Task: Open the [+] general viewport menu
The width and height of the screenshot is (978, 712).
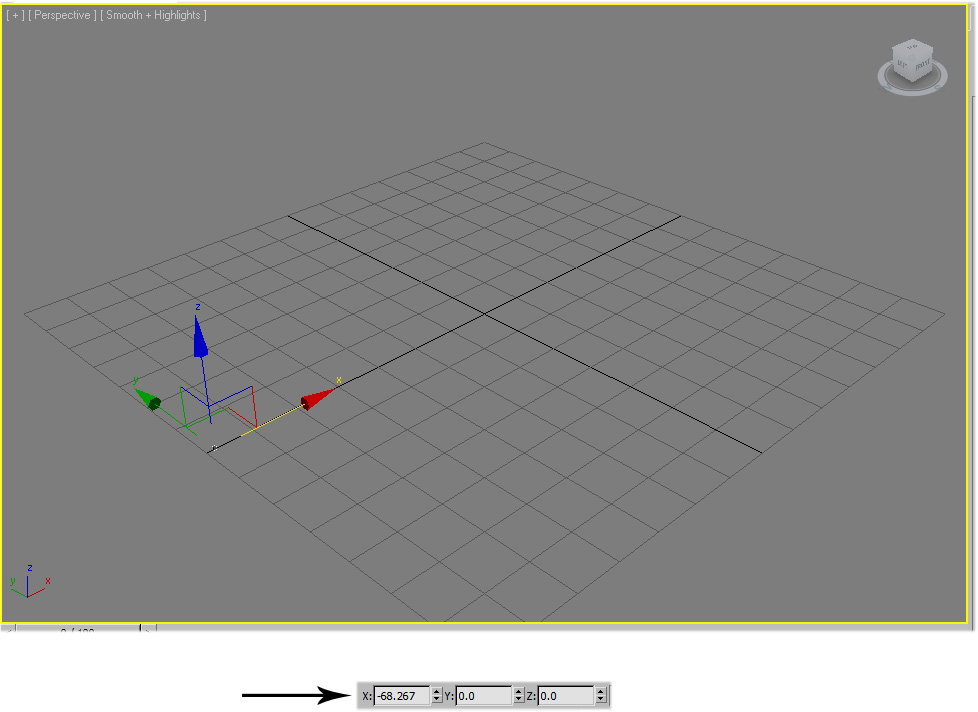Action: tap(14, 14)
